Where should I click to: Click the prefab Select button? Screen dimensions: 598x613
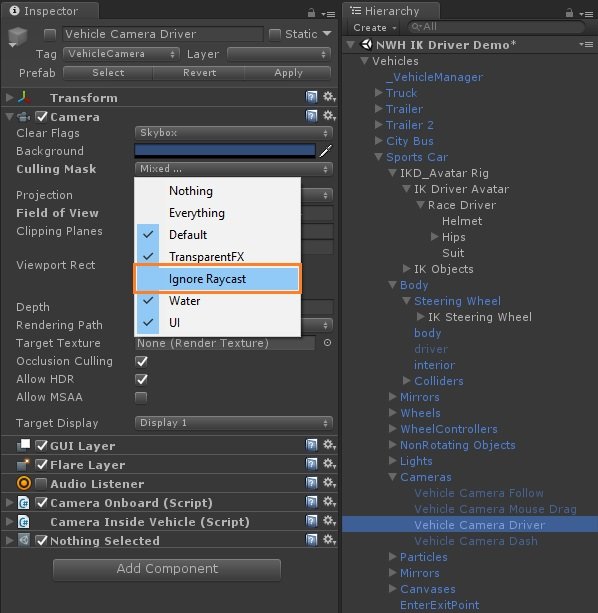[108, 73]
